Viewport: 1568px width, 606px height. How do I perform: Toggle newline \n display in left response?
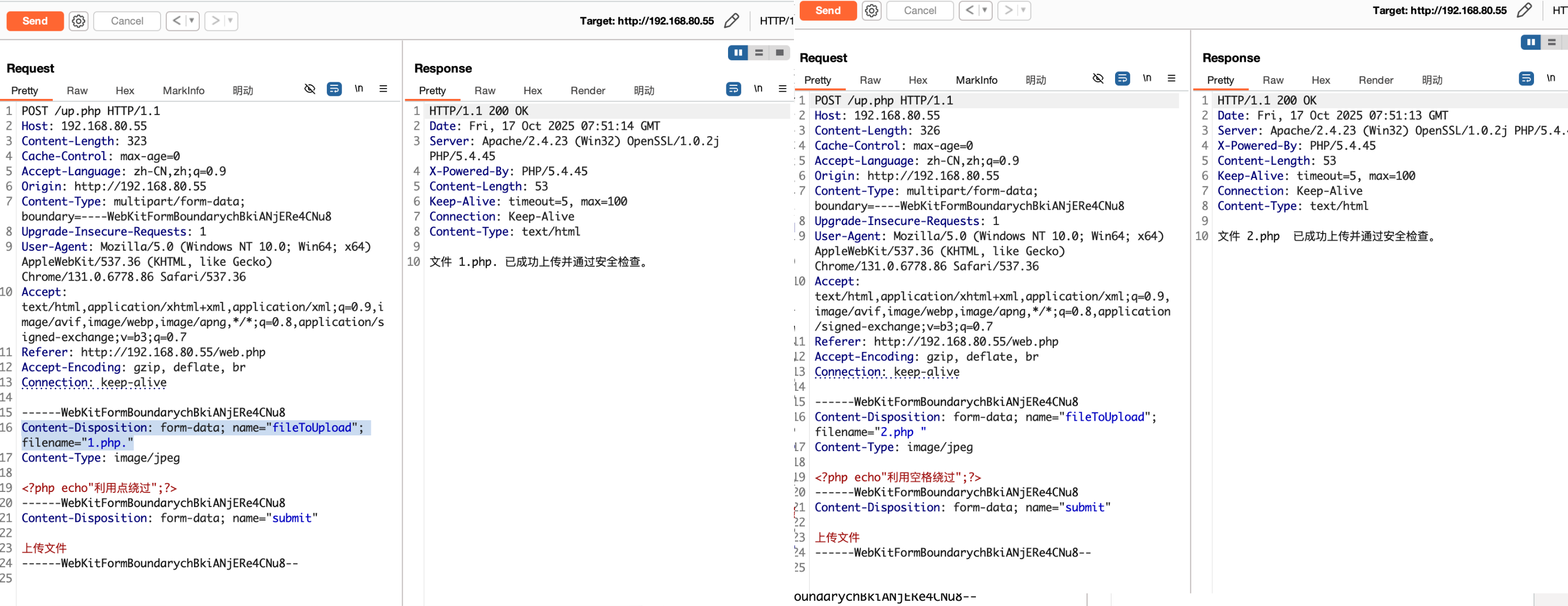coord(758,89)
